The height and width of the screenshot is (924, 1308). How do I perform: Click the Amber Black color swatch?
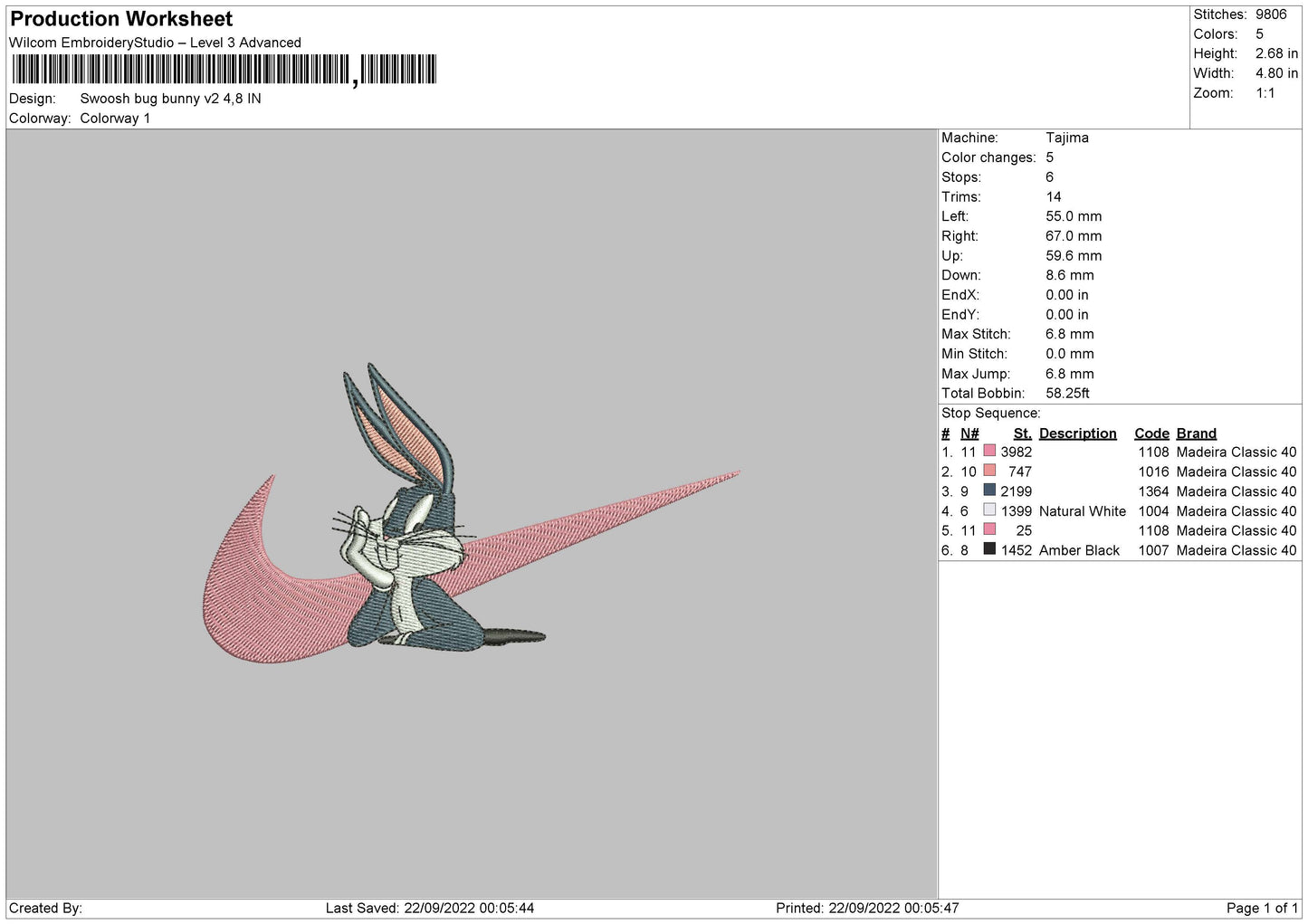click(989, 549)
